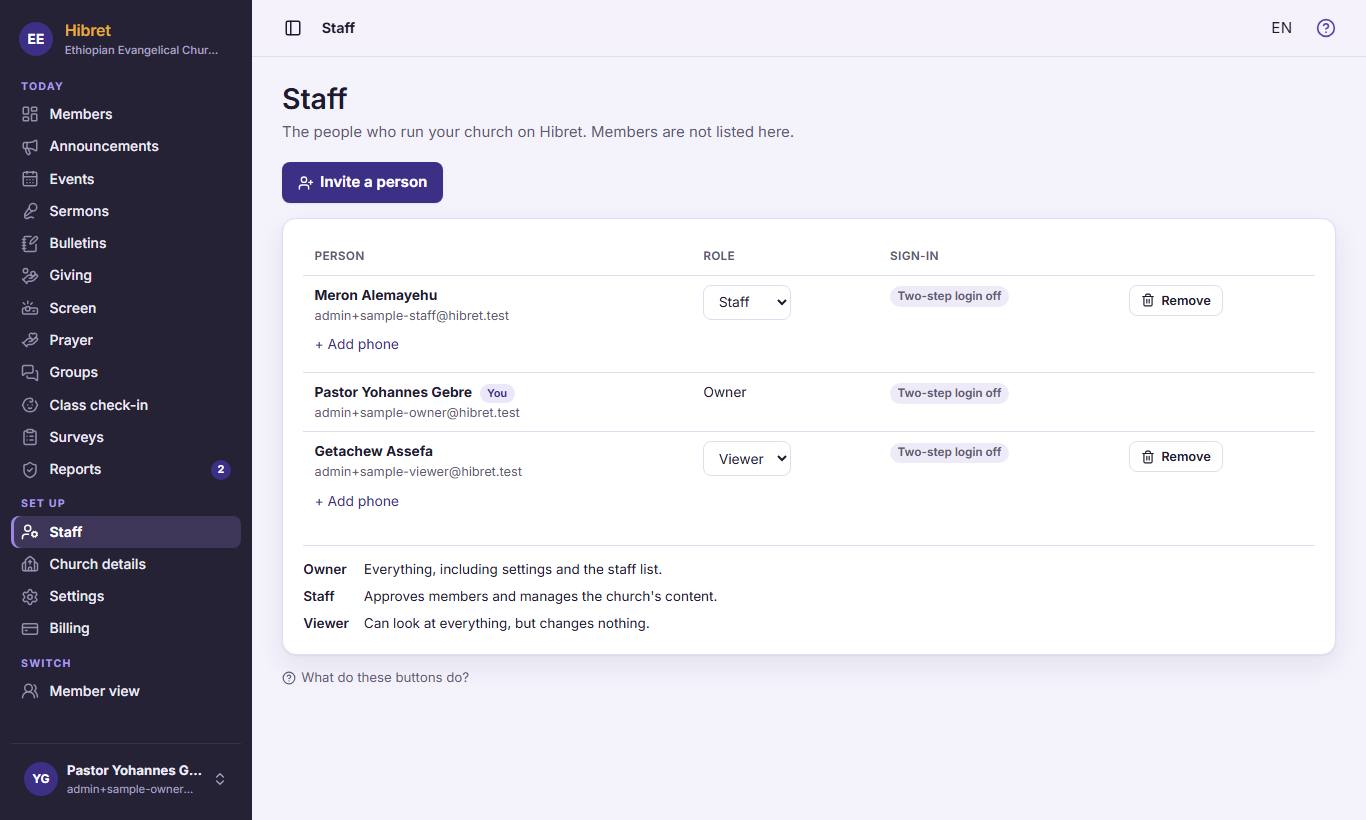This screenshot has width=1366, height=820.
Task: Click the Invite a person button
Action: click(362, 182)
